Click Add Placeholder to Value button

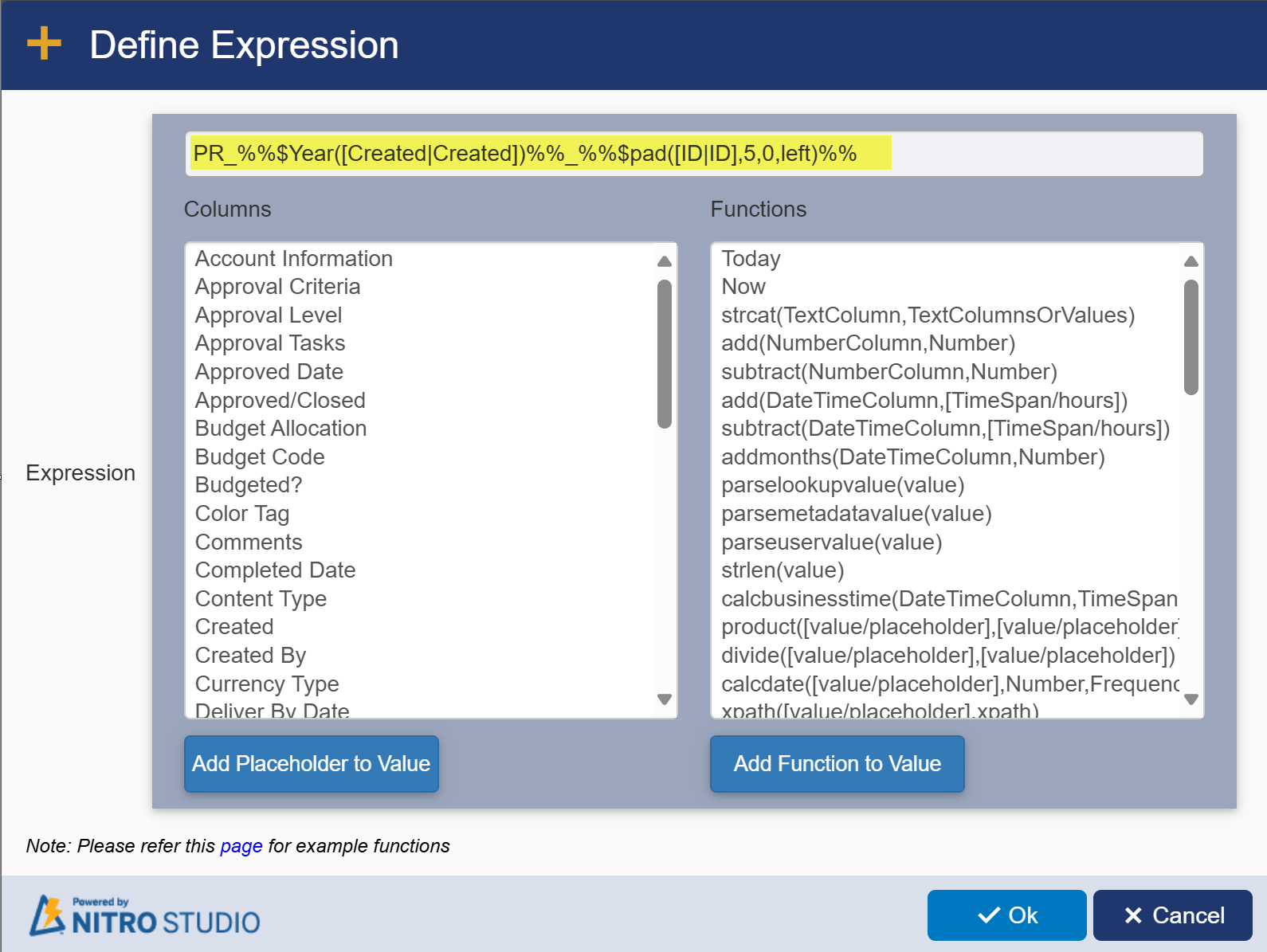point(312,763)
